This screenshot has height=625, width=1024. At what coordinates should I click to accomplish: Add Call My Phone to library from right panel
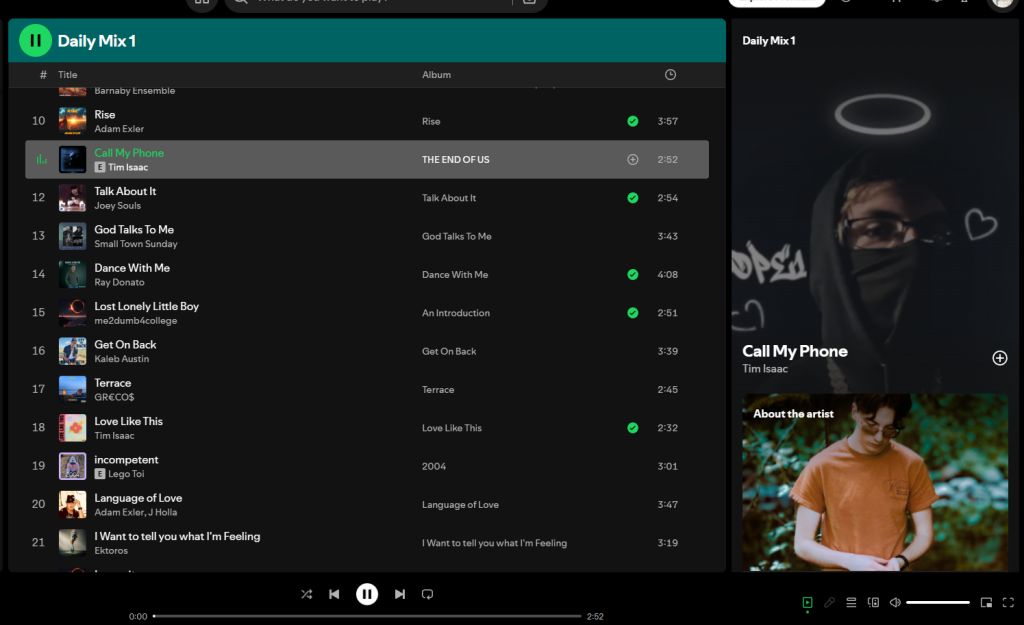pos(1000,358)
